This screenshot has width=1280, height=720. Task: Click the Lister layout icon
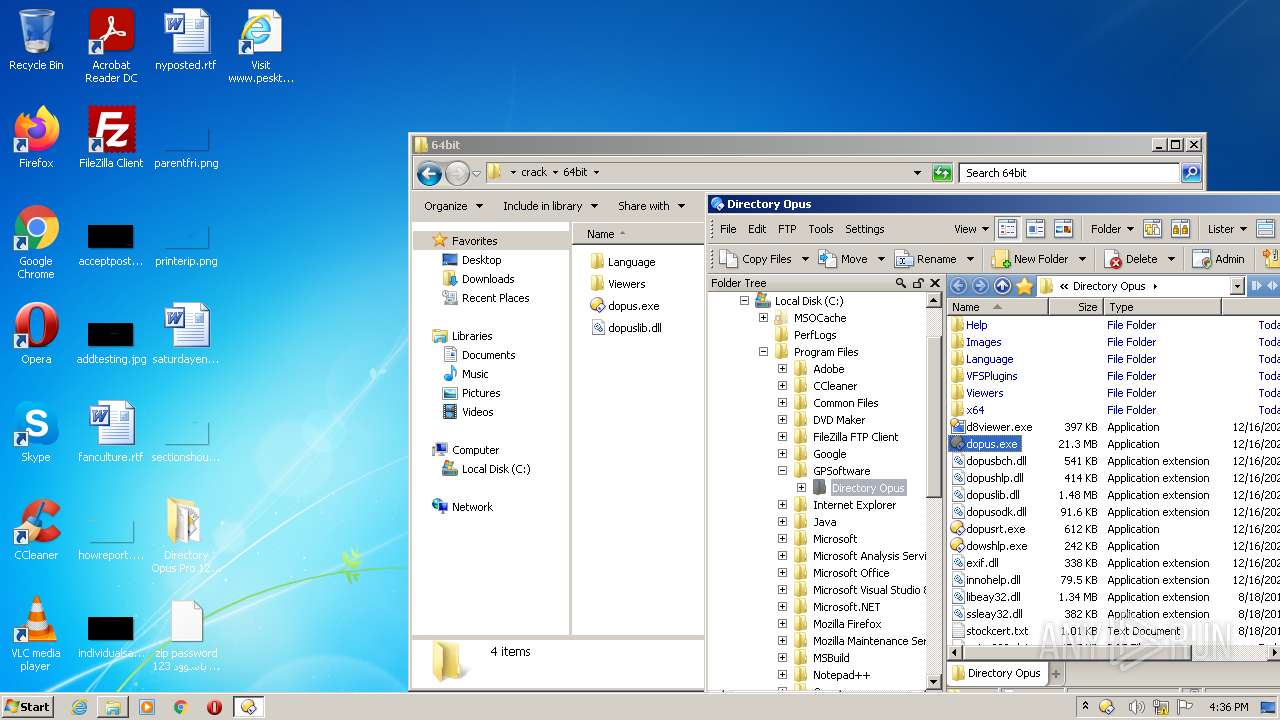pos(1266,229)
